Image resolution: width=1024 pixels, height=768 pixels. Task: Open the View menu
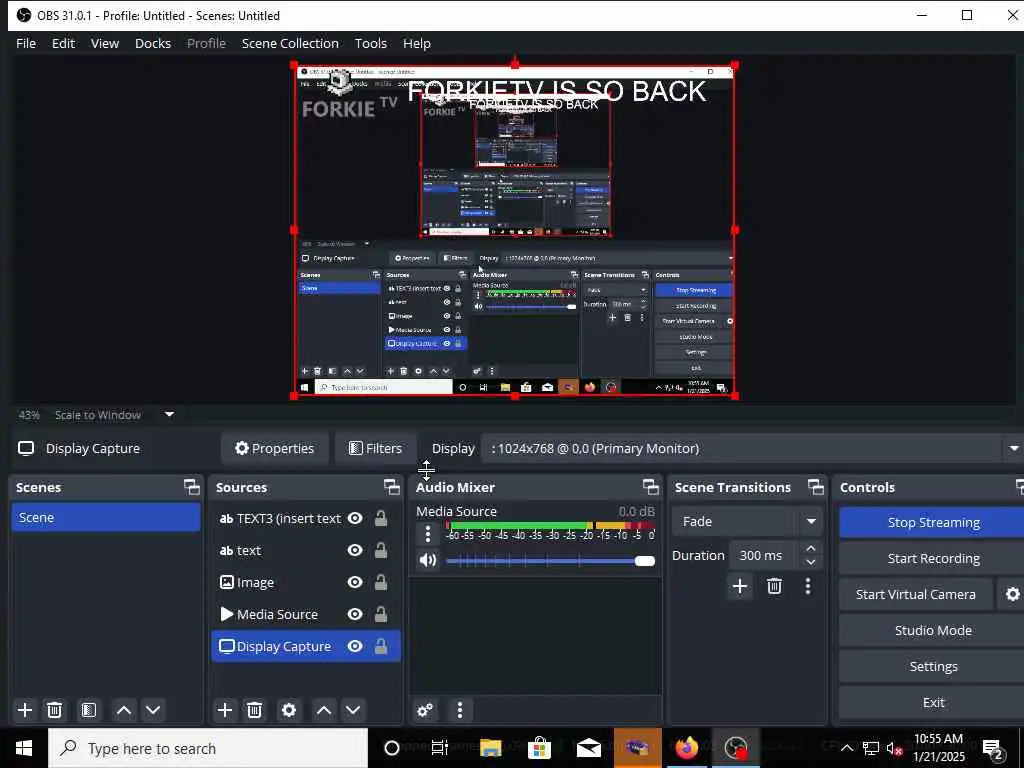(x=104, y=43)
